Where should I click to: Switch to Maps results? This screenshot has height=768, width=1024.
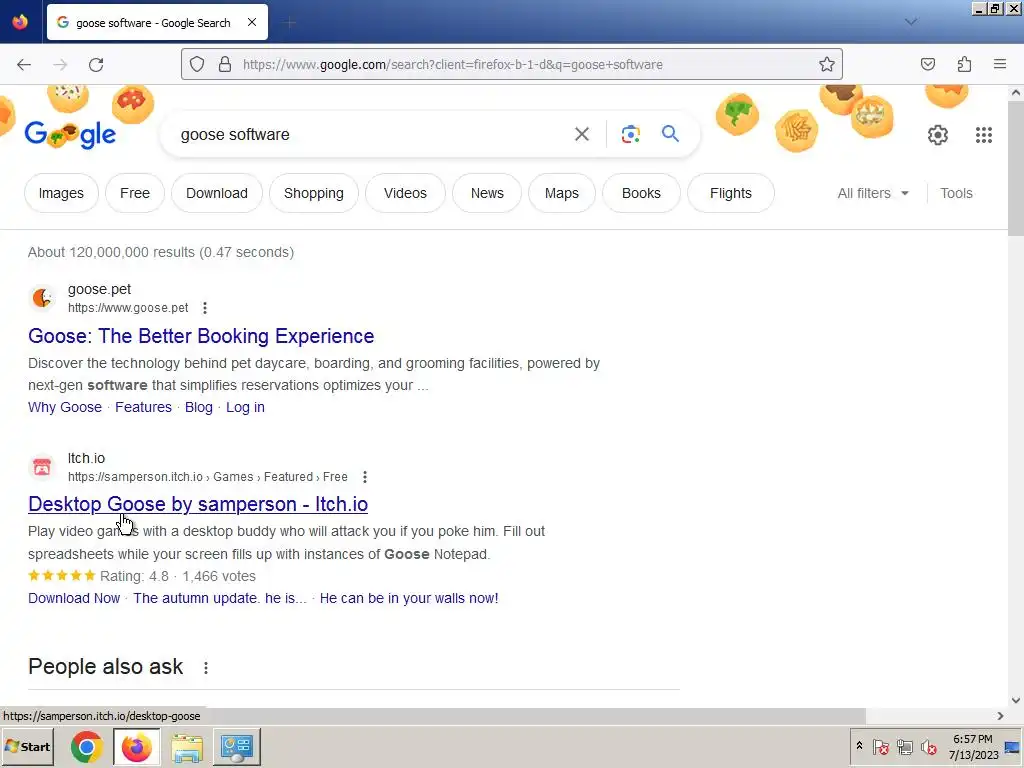(562, 193)
